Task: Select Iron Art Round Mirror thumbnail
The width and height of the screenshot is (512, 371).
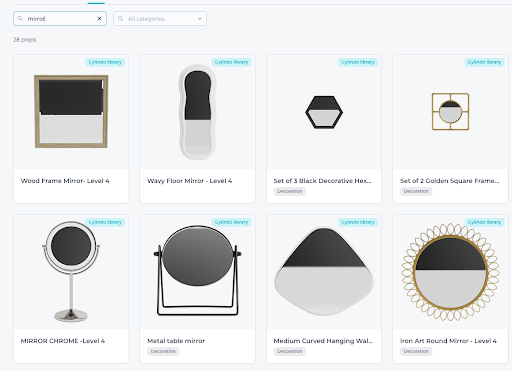Action: 450,272
